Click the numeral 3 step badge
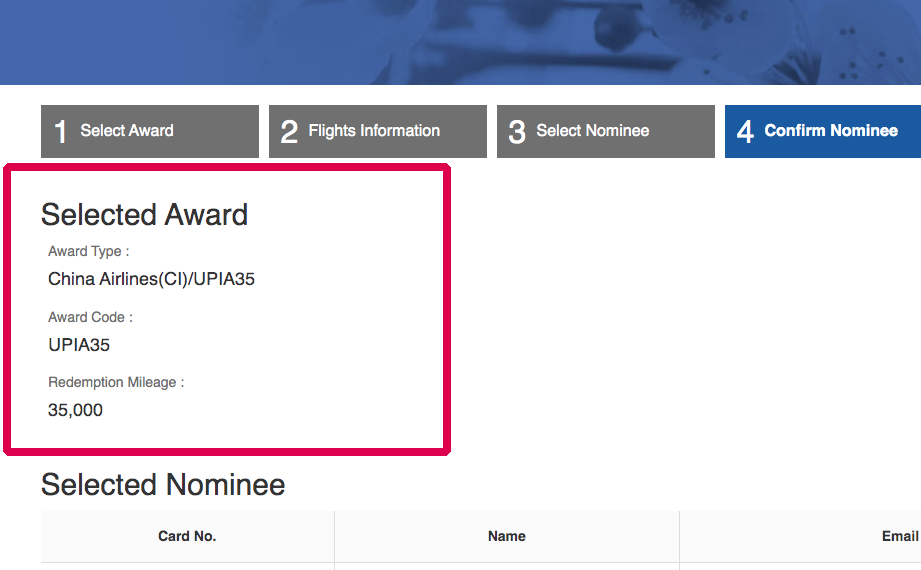This screenshot has width=921, height=570. 517,132
